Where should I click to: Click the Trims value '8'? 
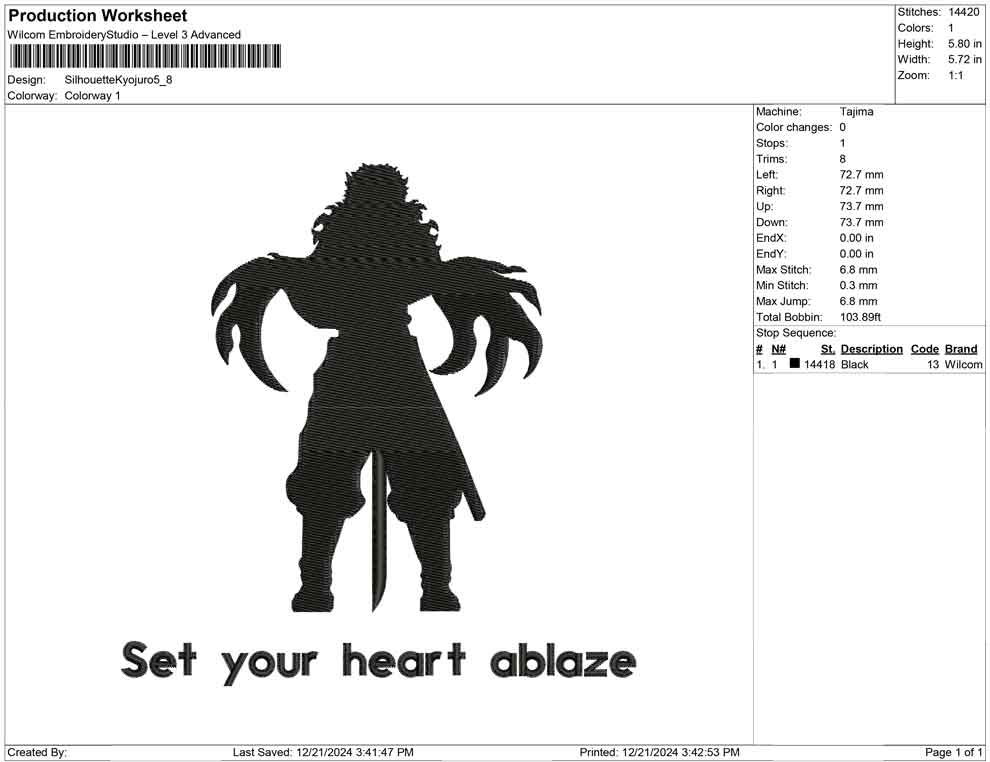pos(843,159)
